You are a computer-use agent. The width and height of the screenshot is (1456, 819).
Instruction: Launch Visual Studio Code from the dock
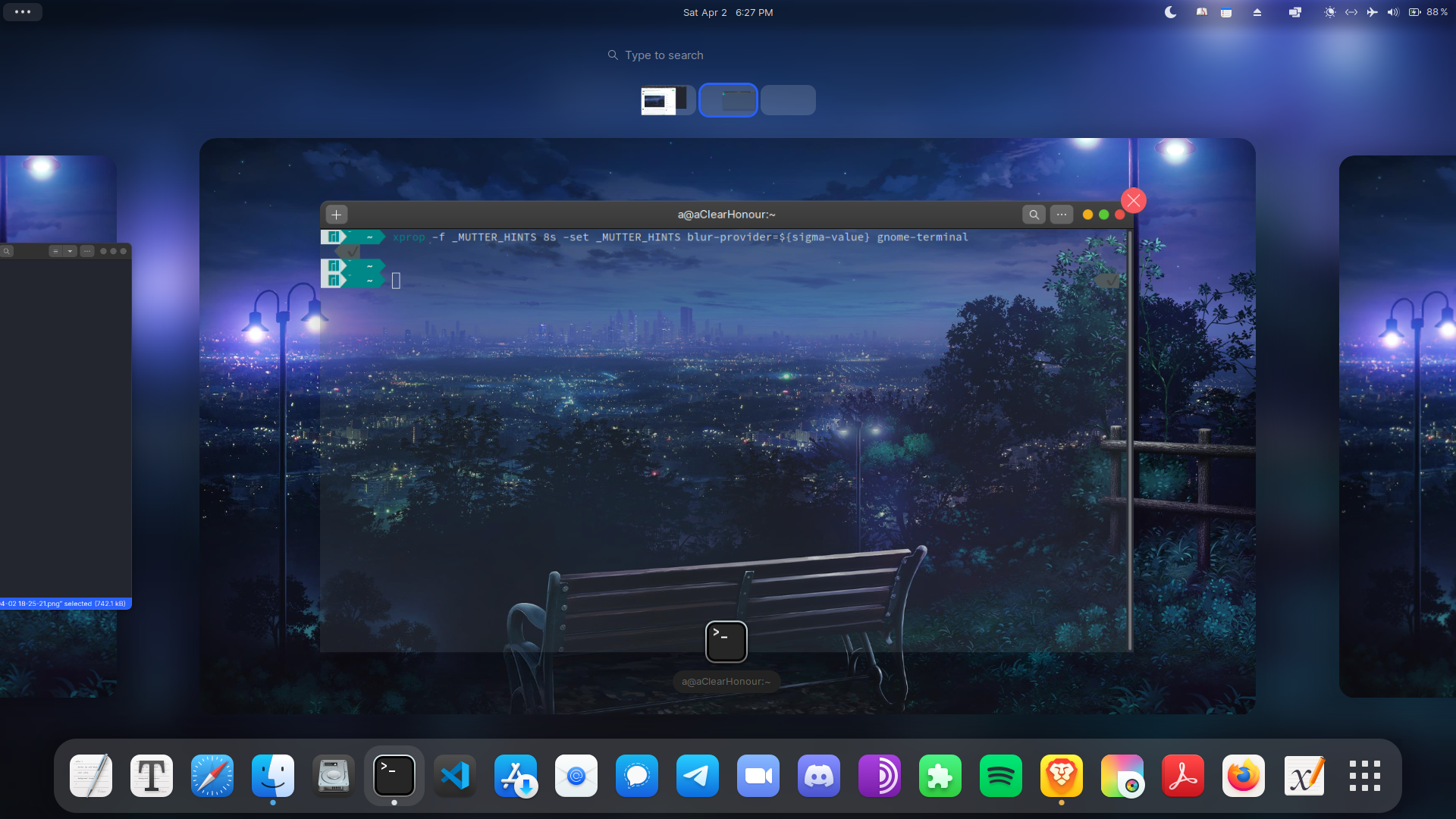[x=455, y=776]
